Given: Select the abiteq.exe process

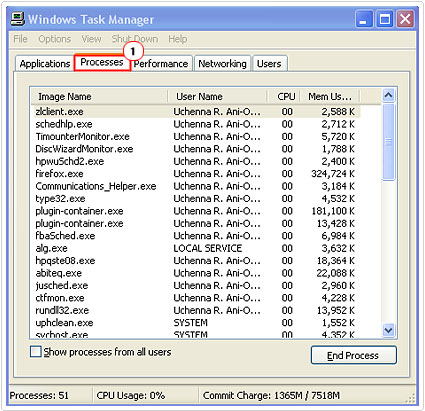Looking at the screenshot, I should click(x=196, y=273).
